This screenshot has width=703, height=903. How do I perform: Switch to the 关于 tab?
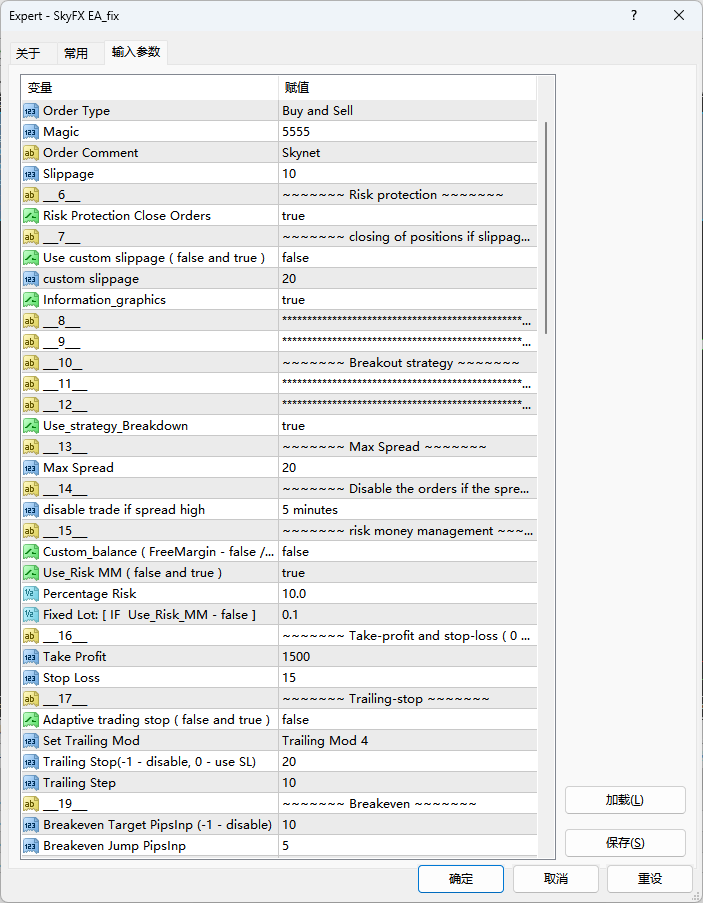[x=29, y=54]
